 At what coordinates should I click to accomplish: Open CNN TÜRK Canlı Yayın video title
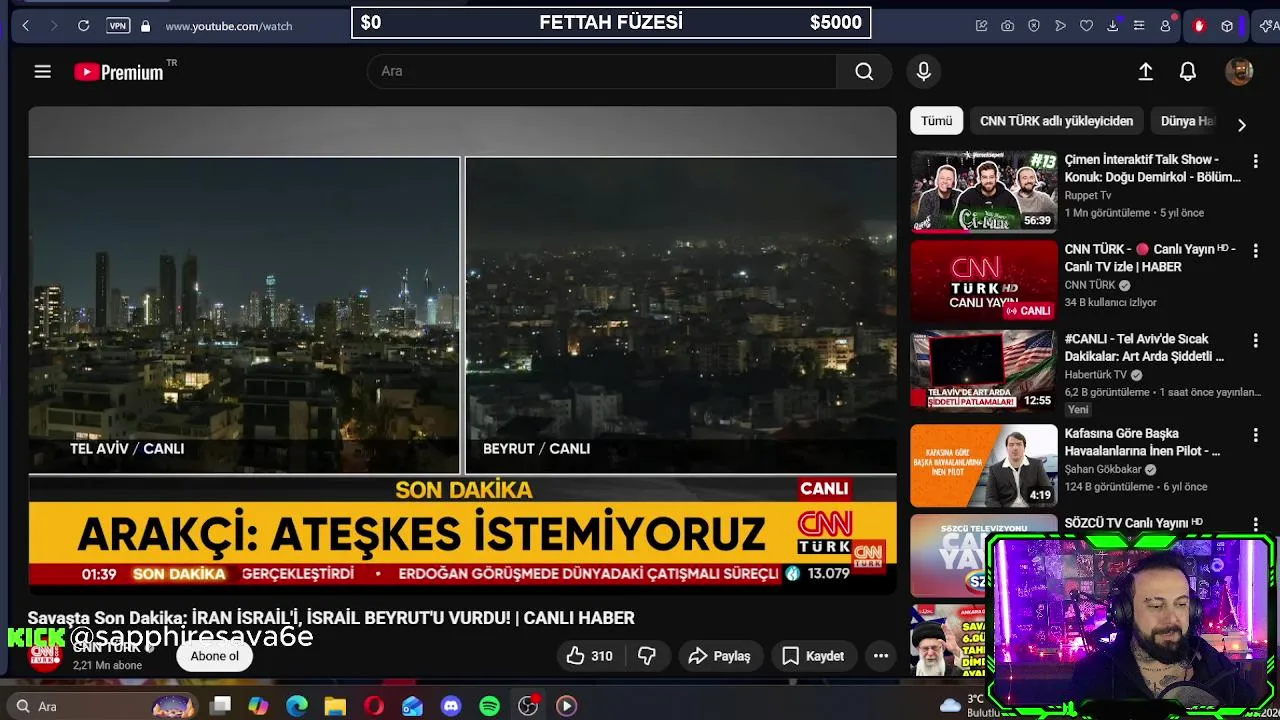(x=1150, y=258)
